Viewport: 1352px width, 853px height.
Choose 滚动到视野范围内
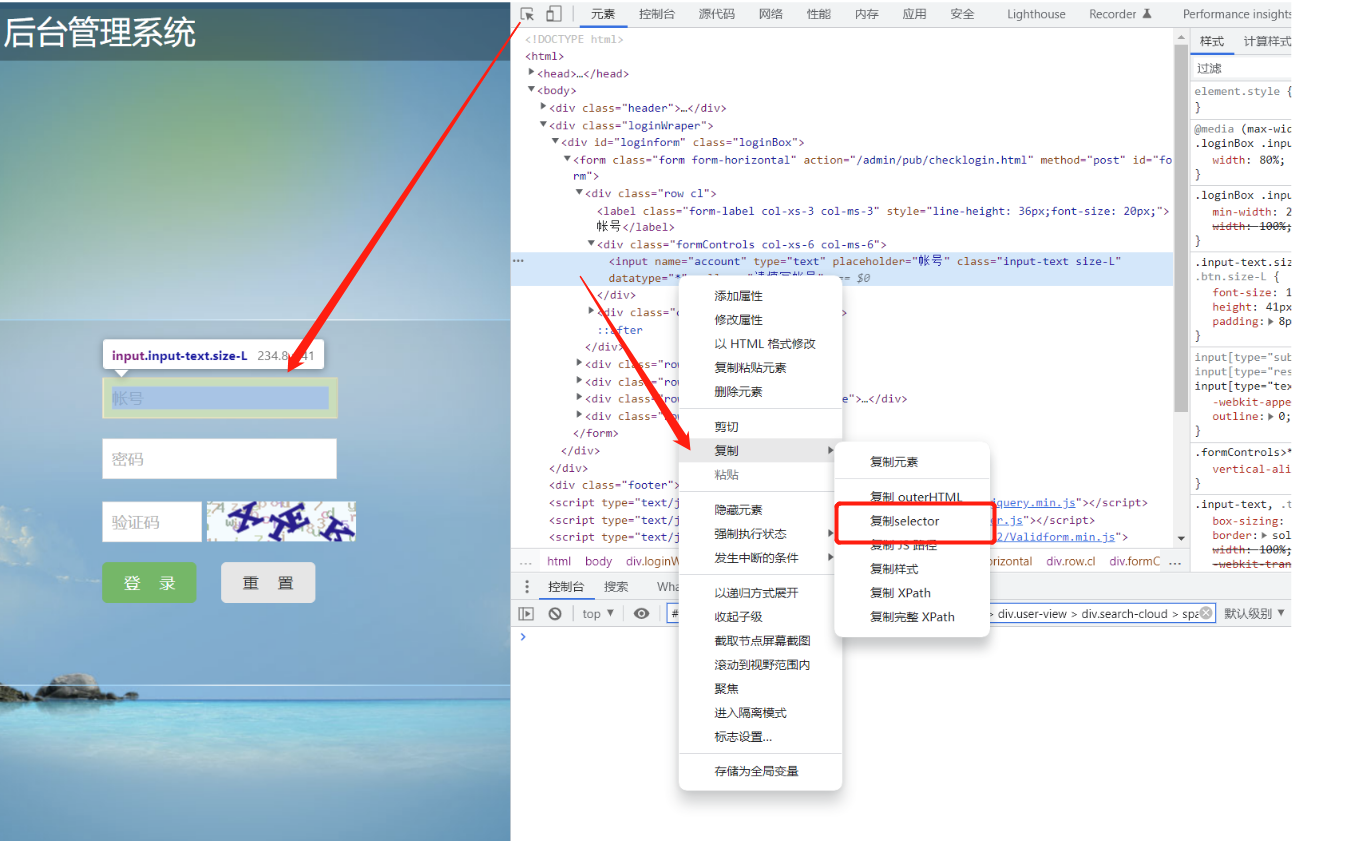tap(760, 665)
